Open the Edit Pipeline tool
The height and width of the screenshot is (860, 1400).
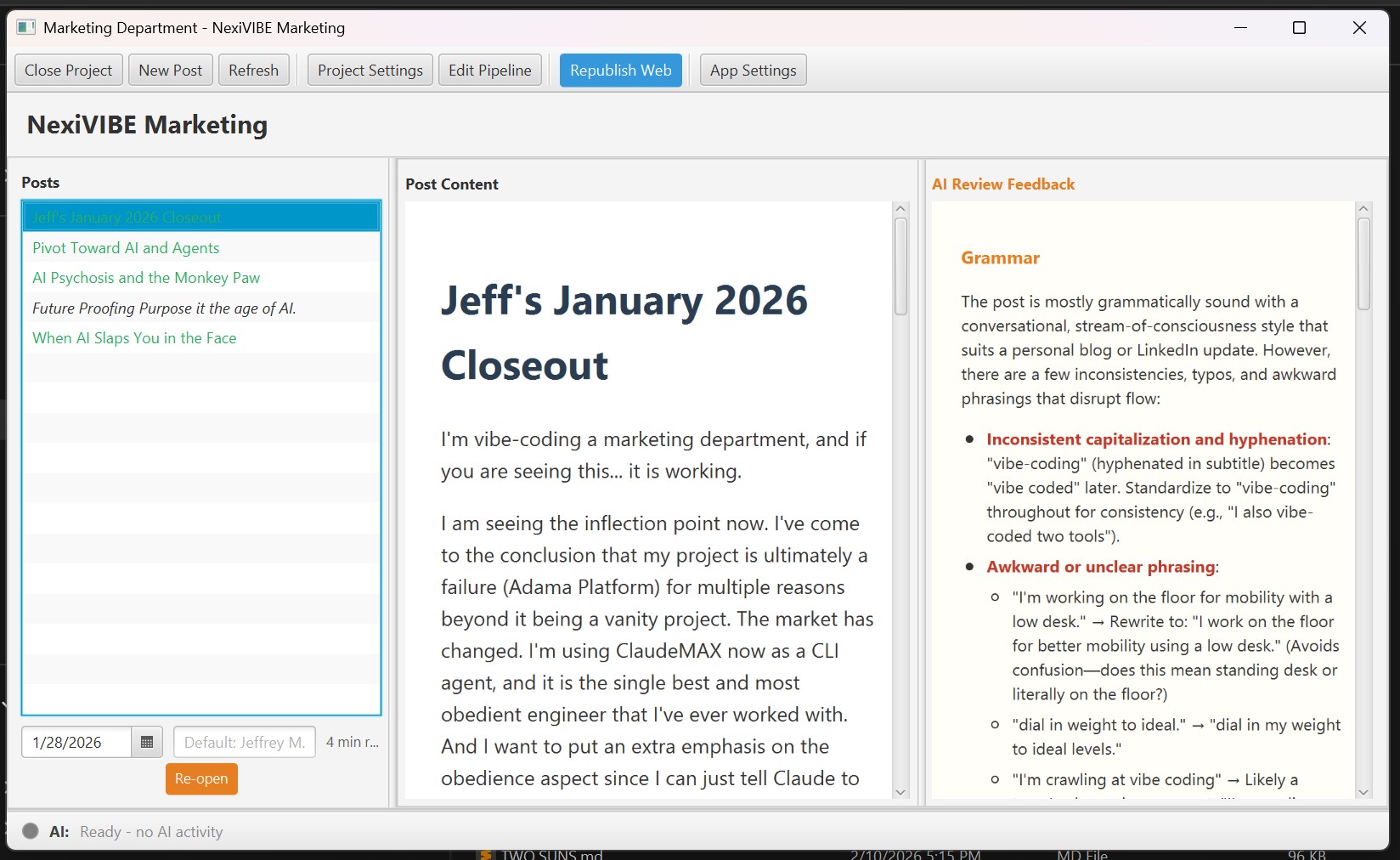(x=489, y=70)
